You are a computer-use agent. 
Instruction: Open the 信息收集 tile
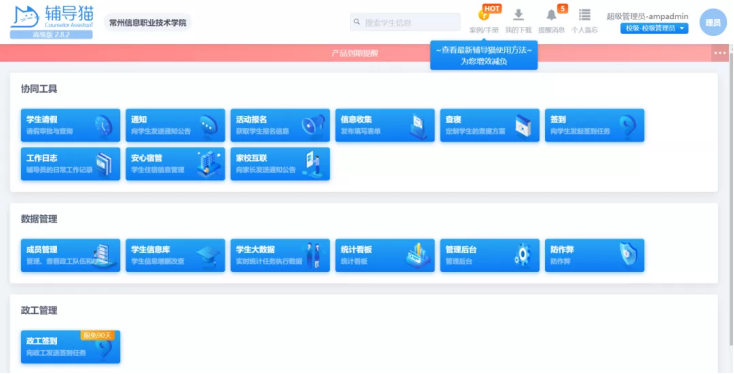[385, 125]
